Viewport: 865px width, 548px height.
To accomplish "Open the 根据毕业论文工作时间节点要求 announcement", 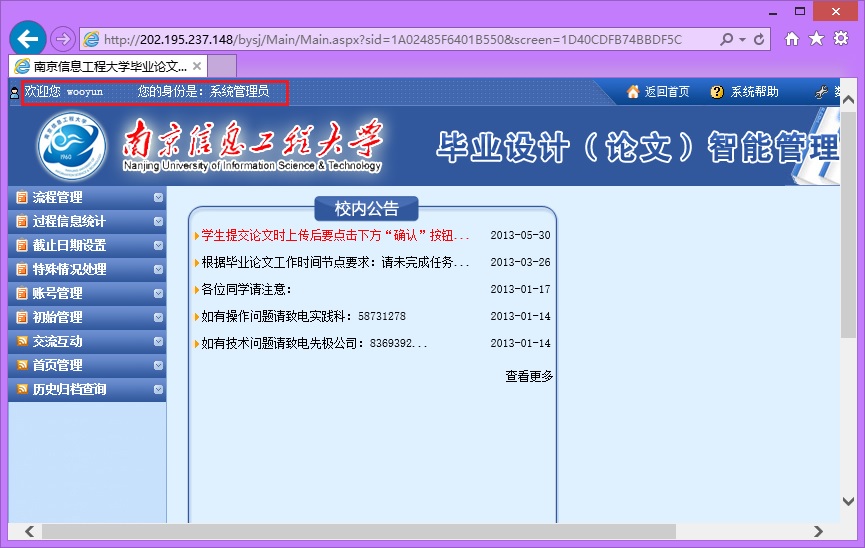I will point(335,262).
